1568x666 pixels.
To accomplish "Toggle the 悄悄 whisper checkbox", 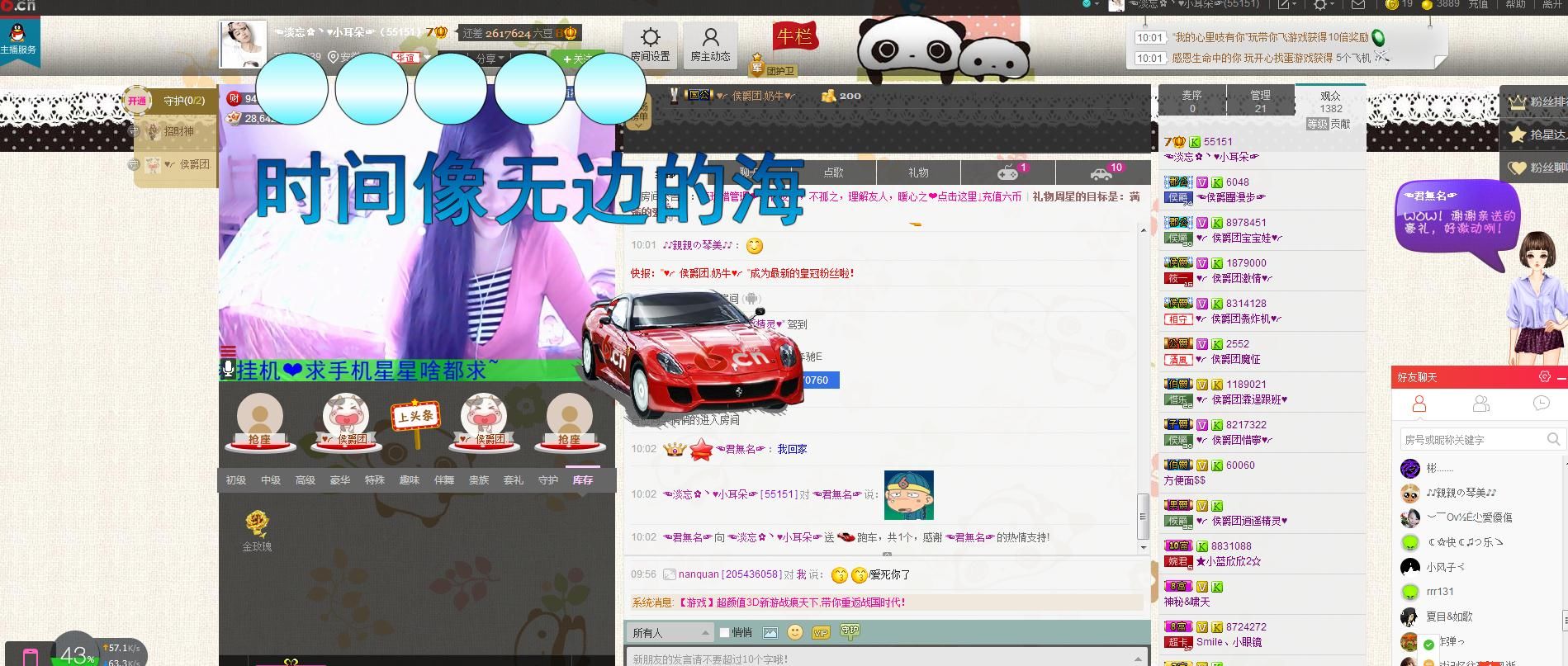I will pos(724,632).
